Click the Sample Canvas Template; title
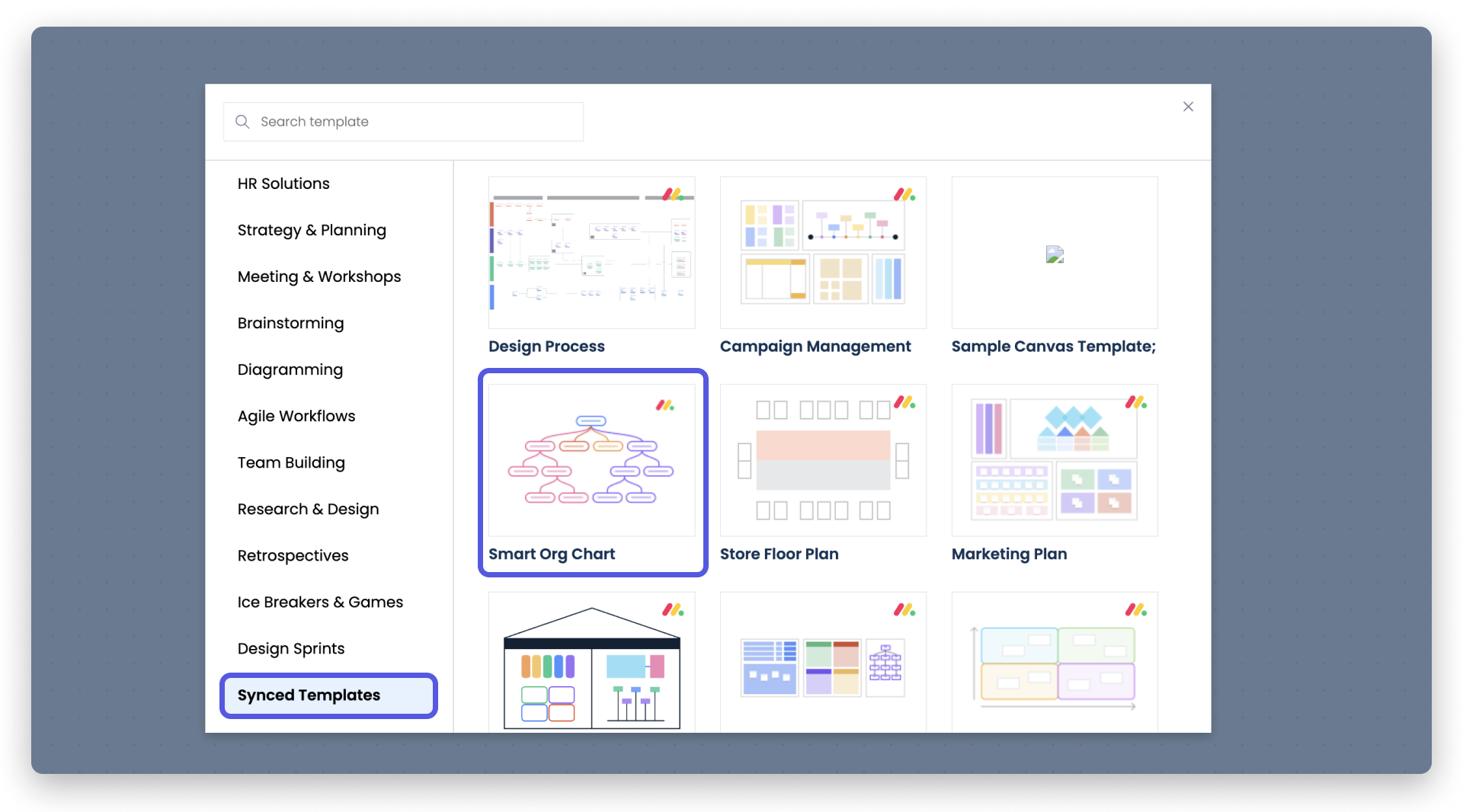Viewport: 1463px width, 812px height. [x=1054, y=347]
